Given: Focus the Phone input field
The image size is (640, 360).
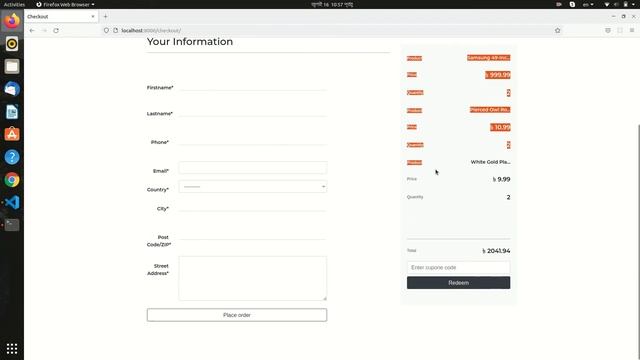Looking at the screenshot, I should [x=253, y=140].
